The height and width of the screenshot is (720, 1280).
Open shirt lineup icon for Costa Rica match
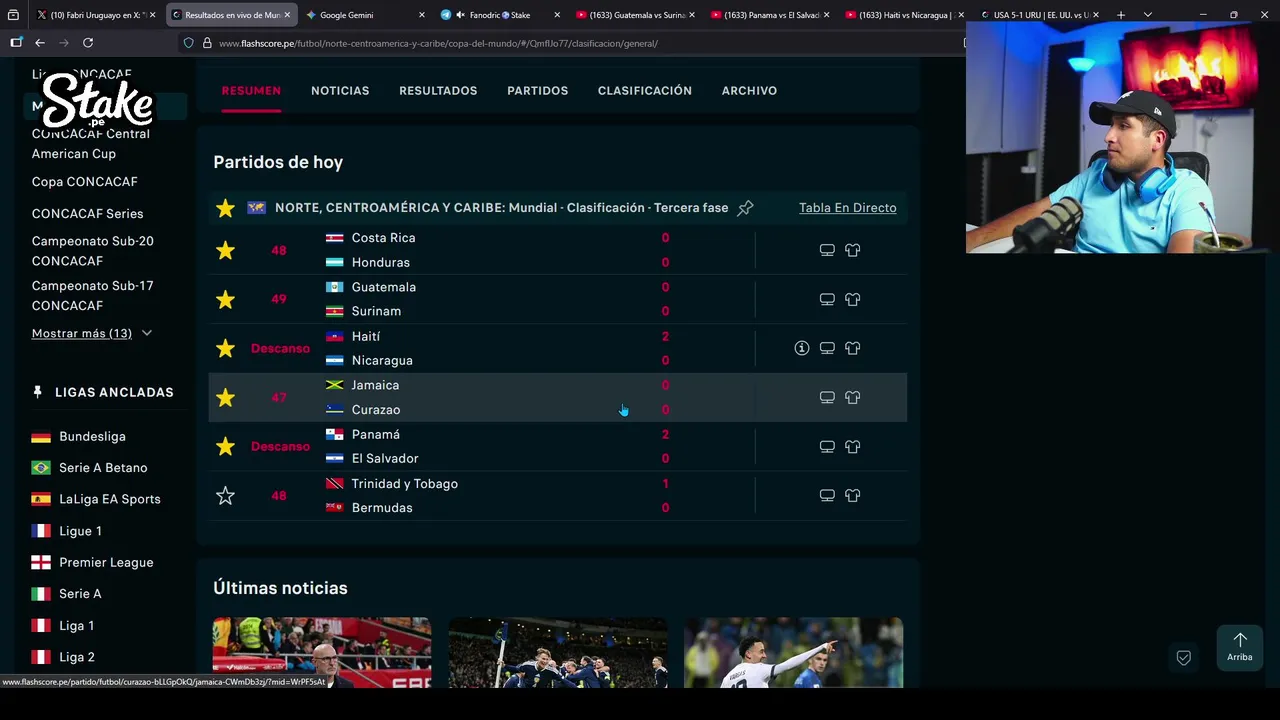[x=852, y=250]
